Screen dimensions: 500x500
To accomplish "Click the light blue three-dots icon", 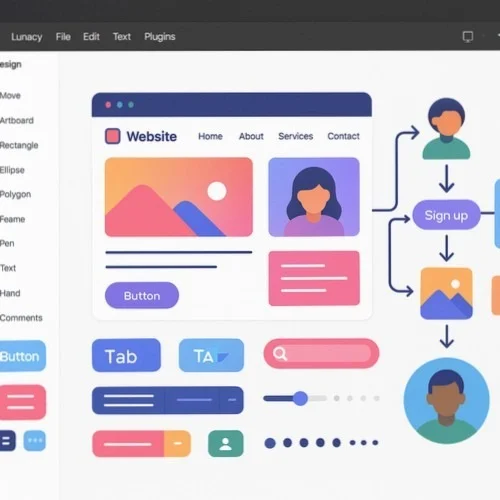I will pos(35,441).
